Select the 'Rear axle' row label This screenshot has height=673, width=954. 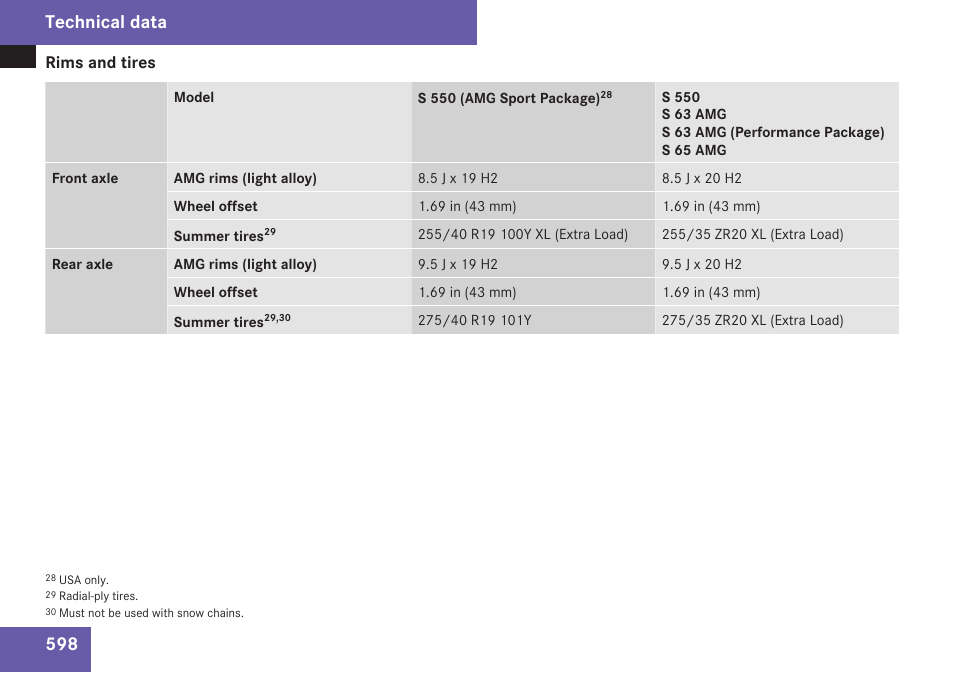coord(82,264)
